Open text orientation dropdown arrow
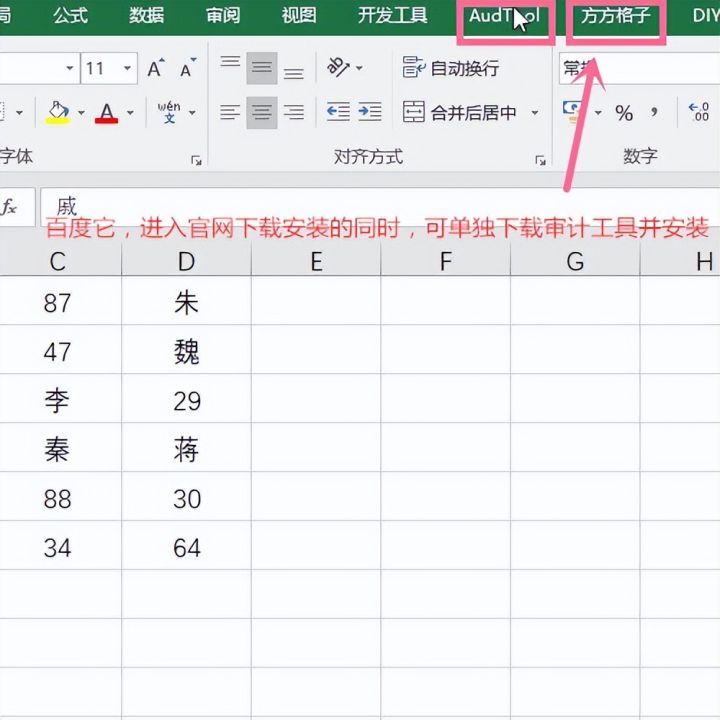This screenshot has width=720, height=720. [360, 68]
